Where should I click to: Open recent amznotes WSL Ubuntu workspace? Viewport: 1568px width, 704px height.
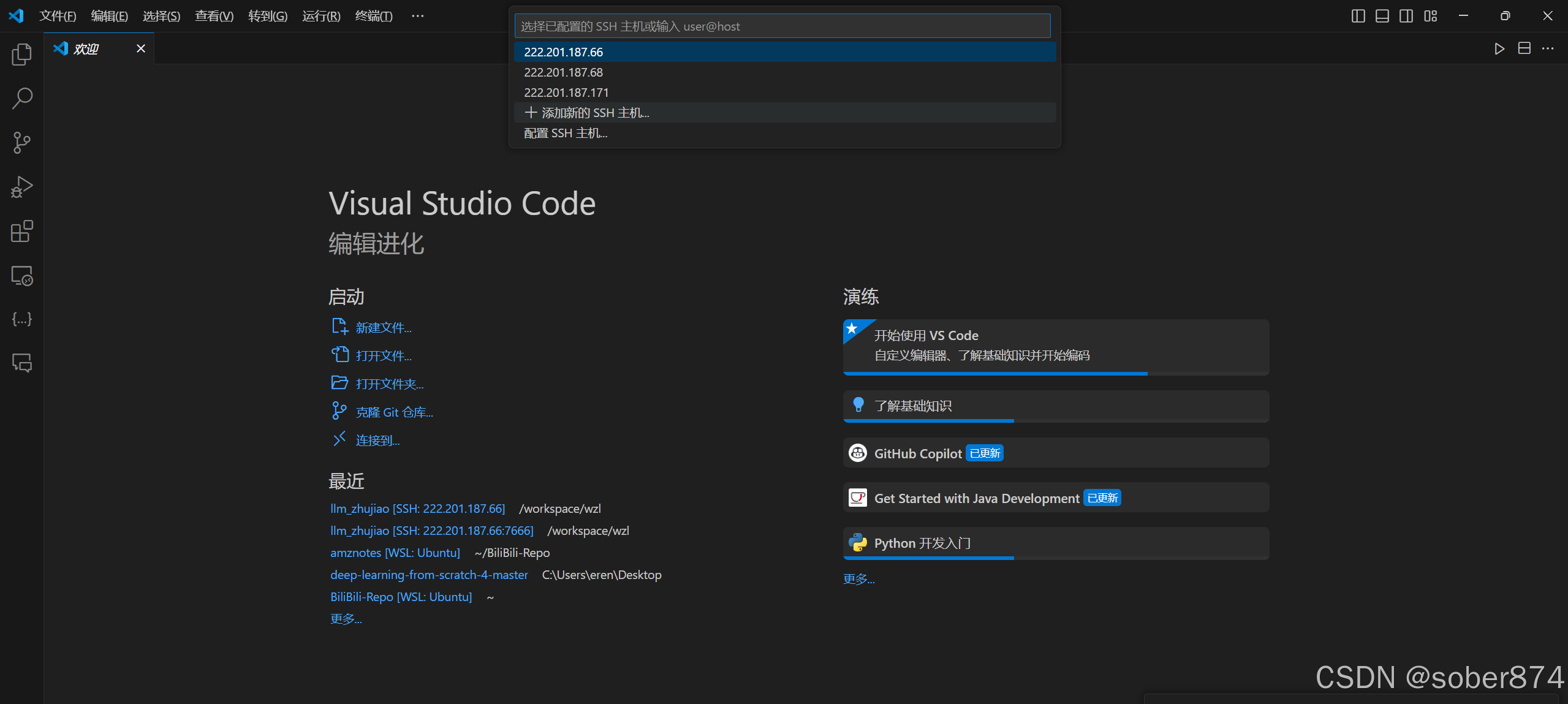coord(395,553)
